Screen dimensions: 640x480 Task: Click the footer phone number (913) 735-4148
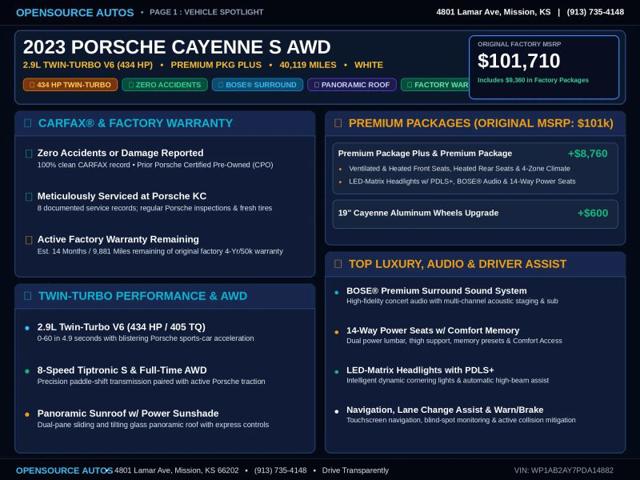(x=280, y=471)
